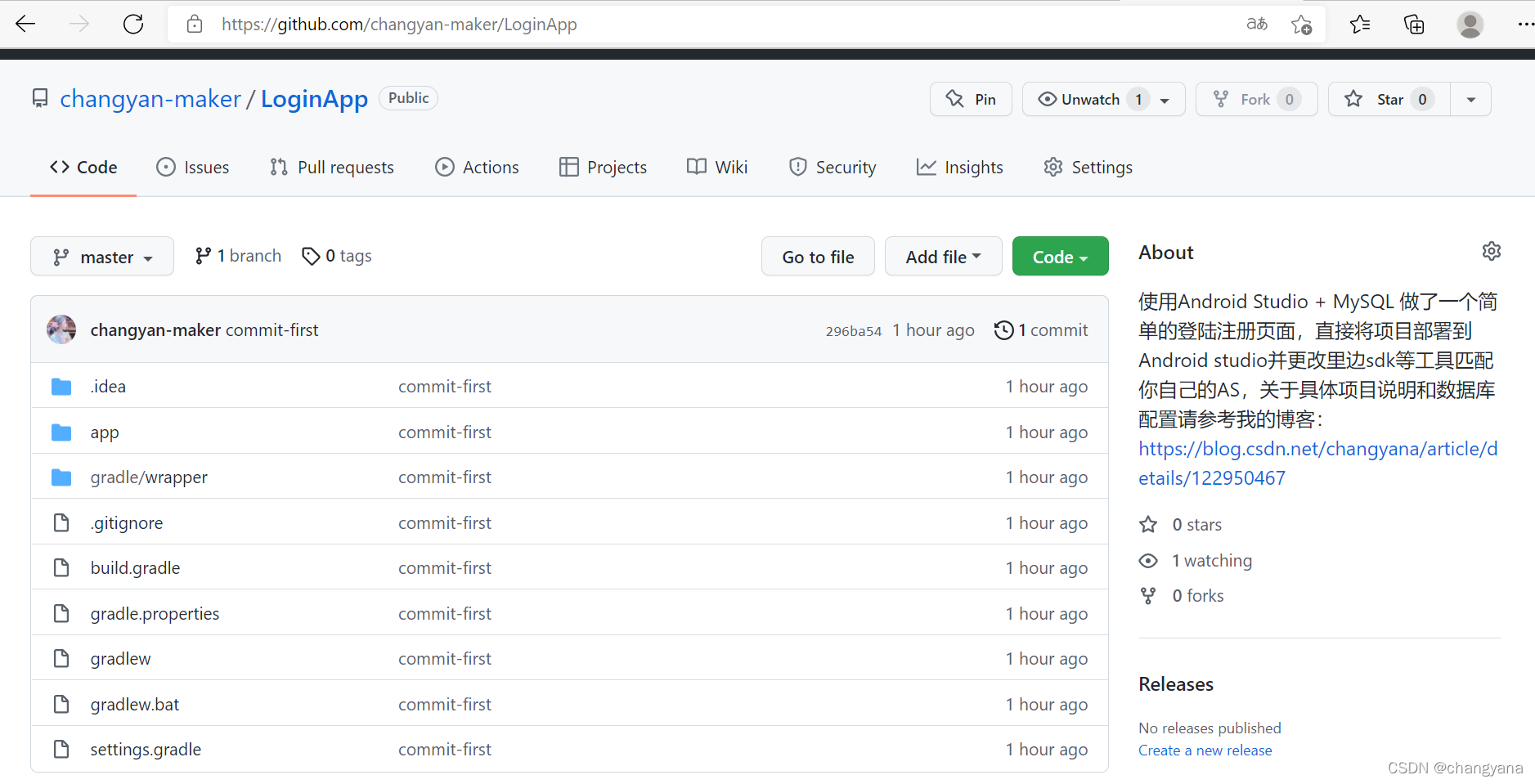Open the Unwatch dropdown
This screenshot has height=784, width=1535.
coord(1104,99)
